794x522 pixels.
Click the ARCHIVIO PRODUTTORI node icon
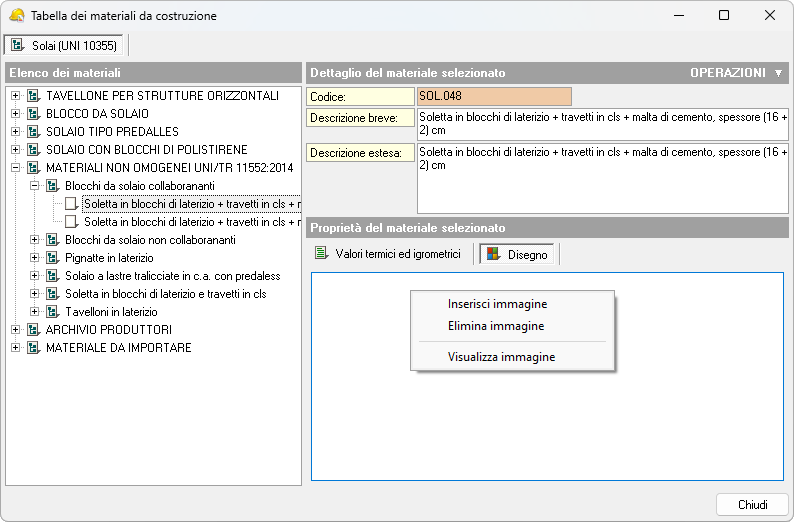(x=33, y=330)
